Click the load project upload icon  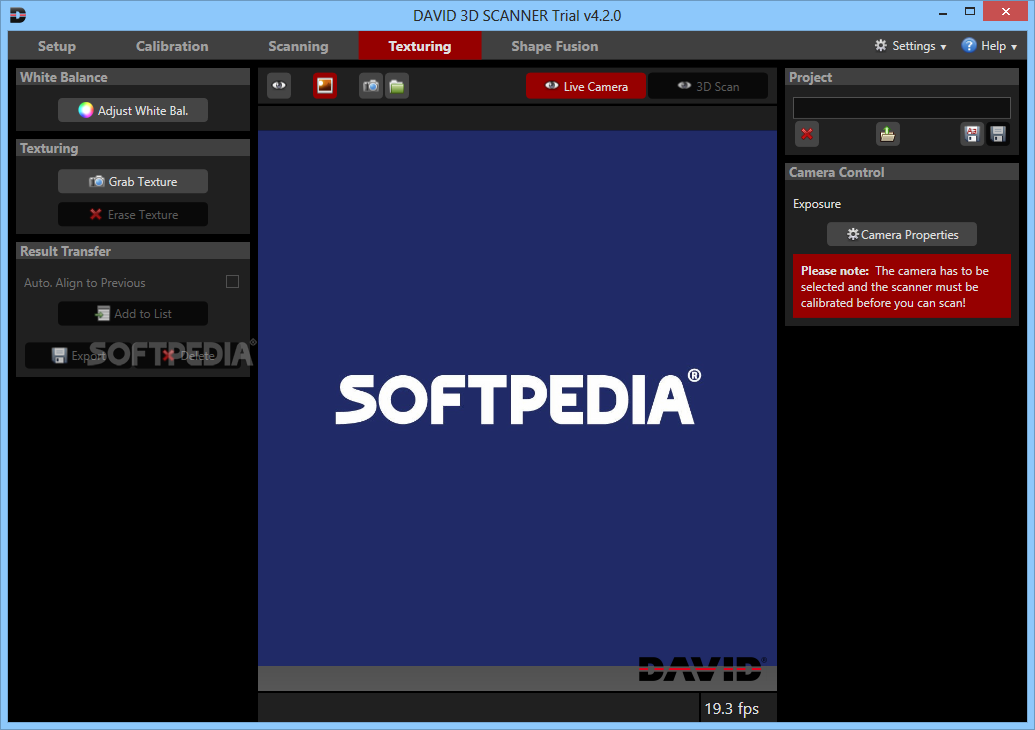[887, 134]
